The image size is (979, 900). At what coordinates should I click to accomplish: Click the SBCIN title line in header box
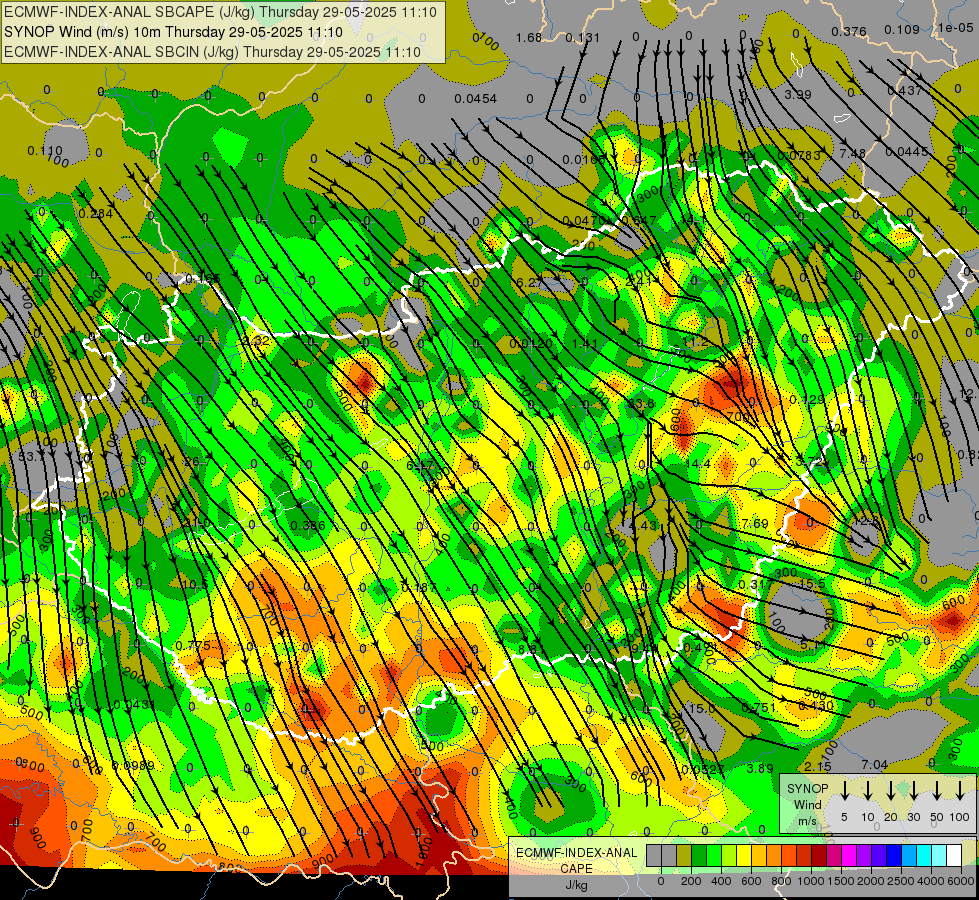(212, 52)
